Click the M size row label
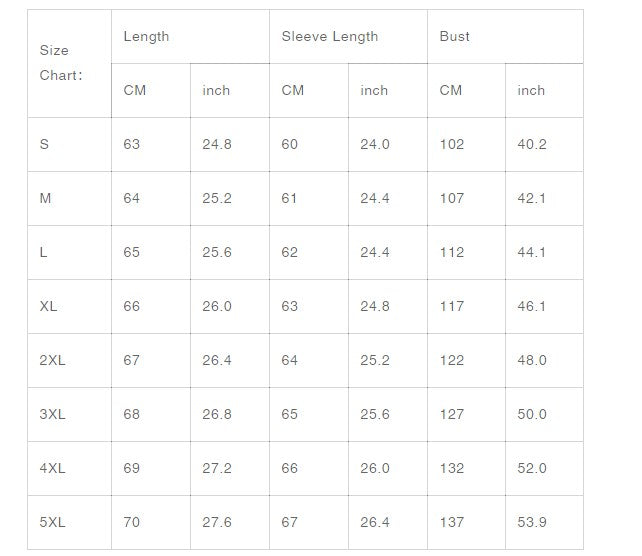This screenshot has height=556, width=642. pos(45,199)
